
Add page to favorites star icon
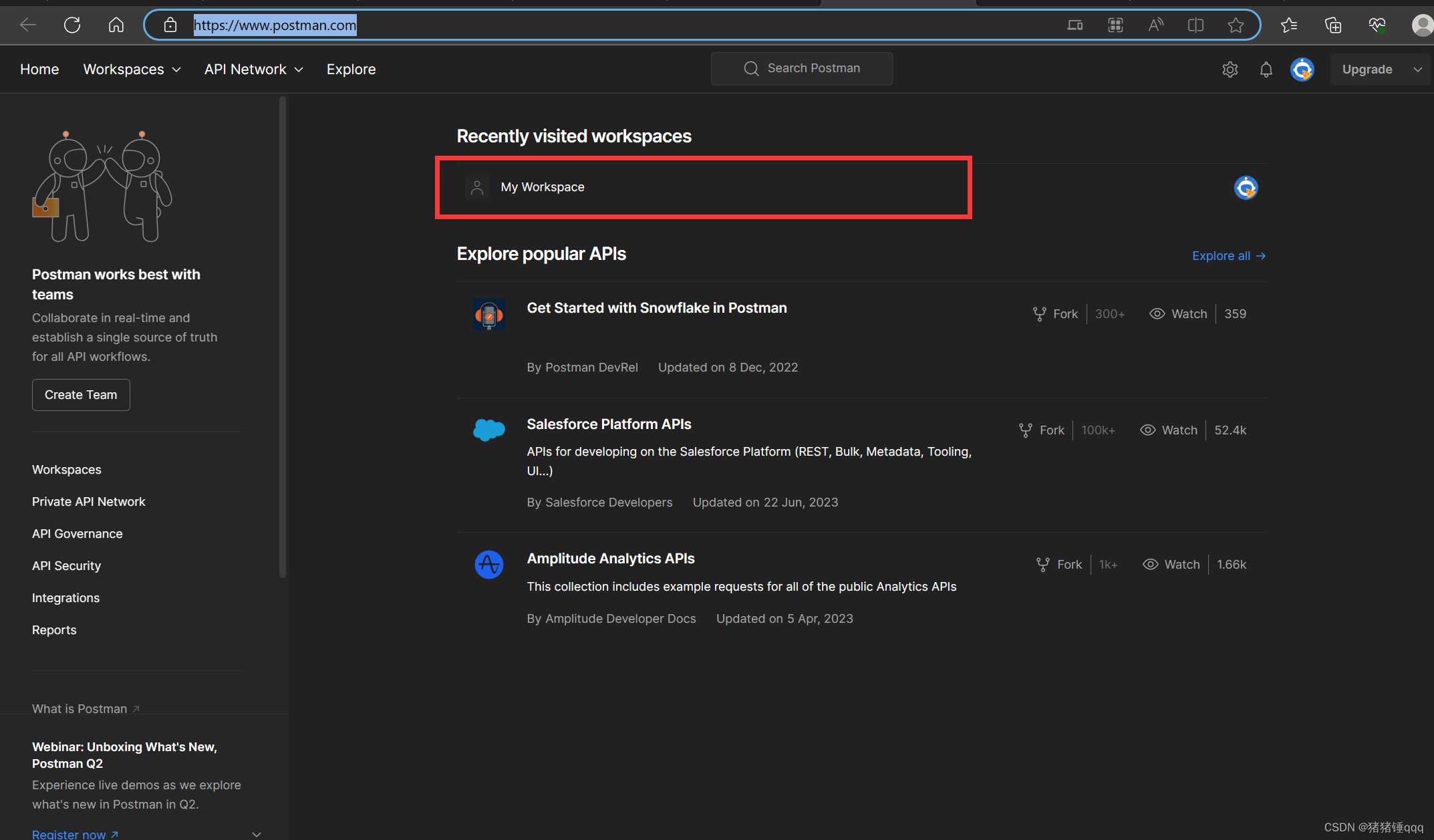(x=1236, y=25)
